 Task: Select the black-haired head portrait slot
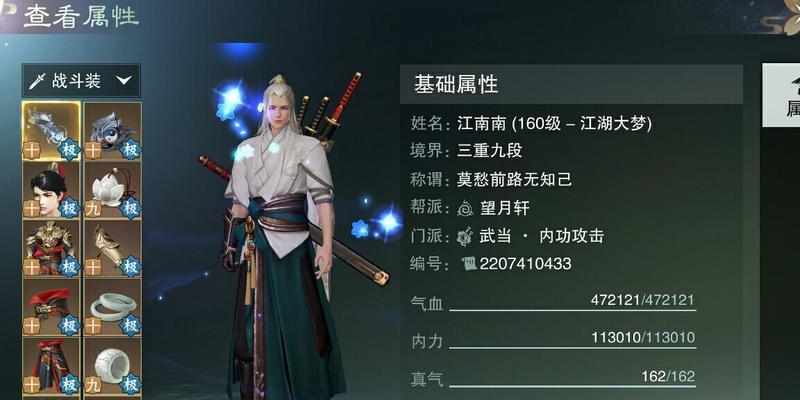51,190
